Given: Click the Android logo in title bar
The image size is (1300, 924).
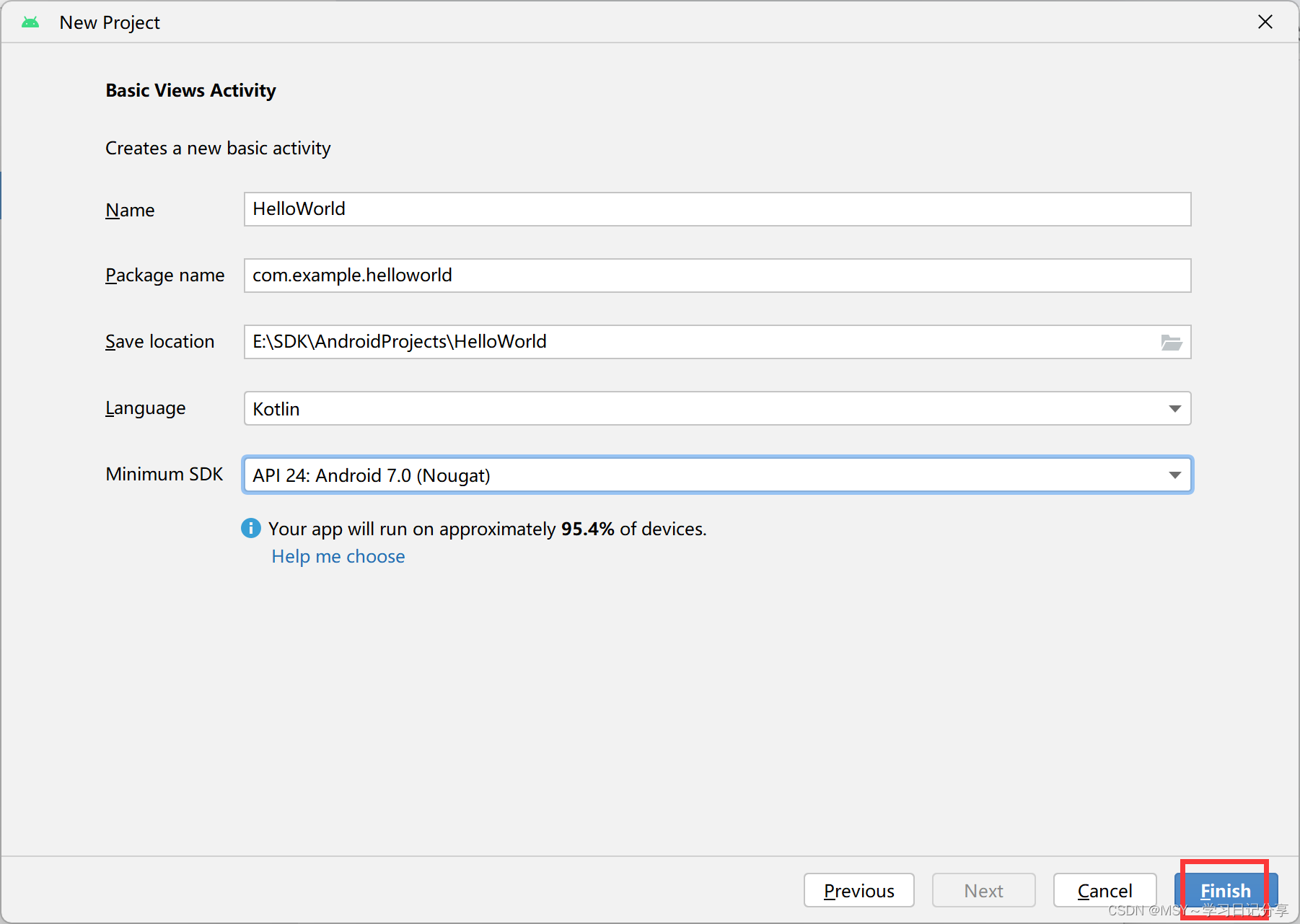Looking at the screenshot, I should coord(30,22).
